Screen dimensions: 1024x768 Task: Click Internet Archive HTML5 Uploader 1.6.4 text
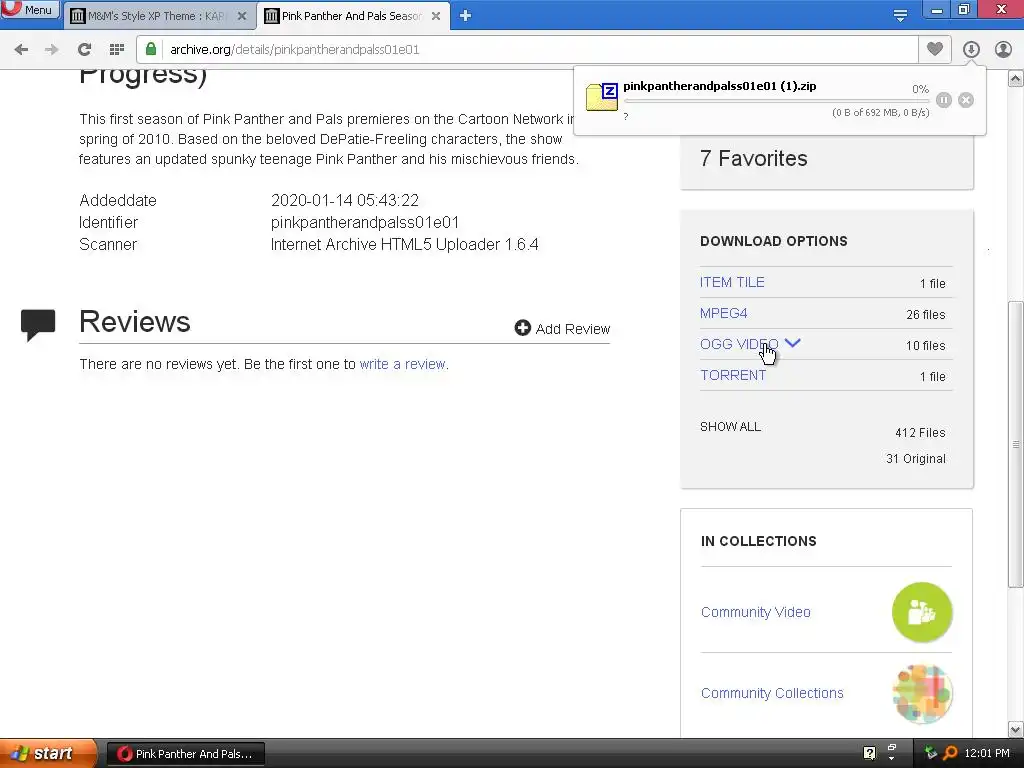(x=405, y=245)
